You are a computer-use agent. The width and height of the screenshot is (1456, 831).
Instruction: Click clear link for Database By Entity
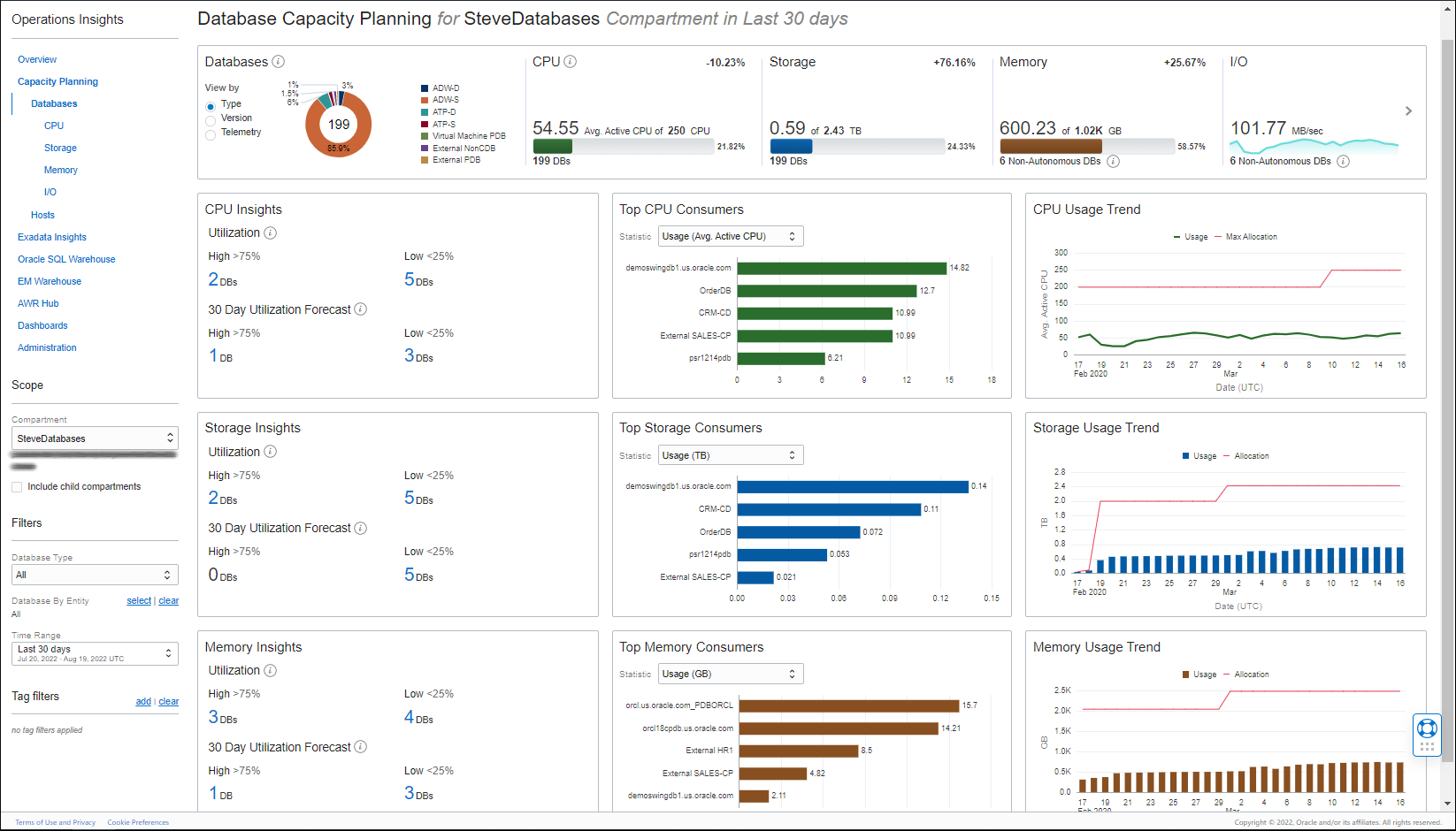(169, 601)
